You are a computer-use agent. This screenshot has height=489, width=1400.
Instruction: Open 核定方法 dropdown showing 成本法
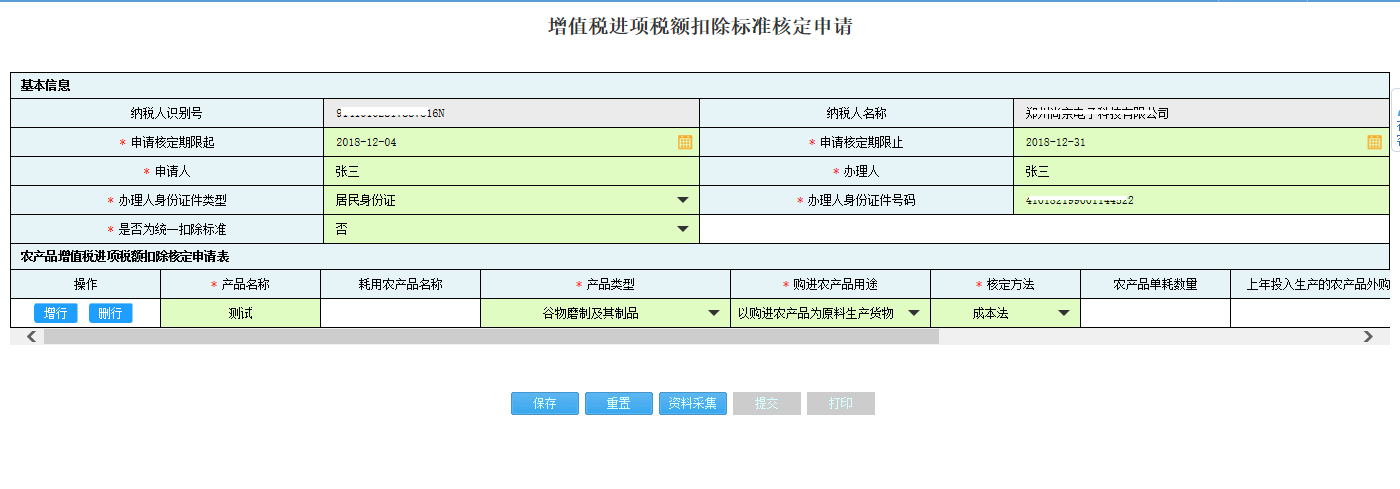coord(1063,313)
